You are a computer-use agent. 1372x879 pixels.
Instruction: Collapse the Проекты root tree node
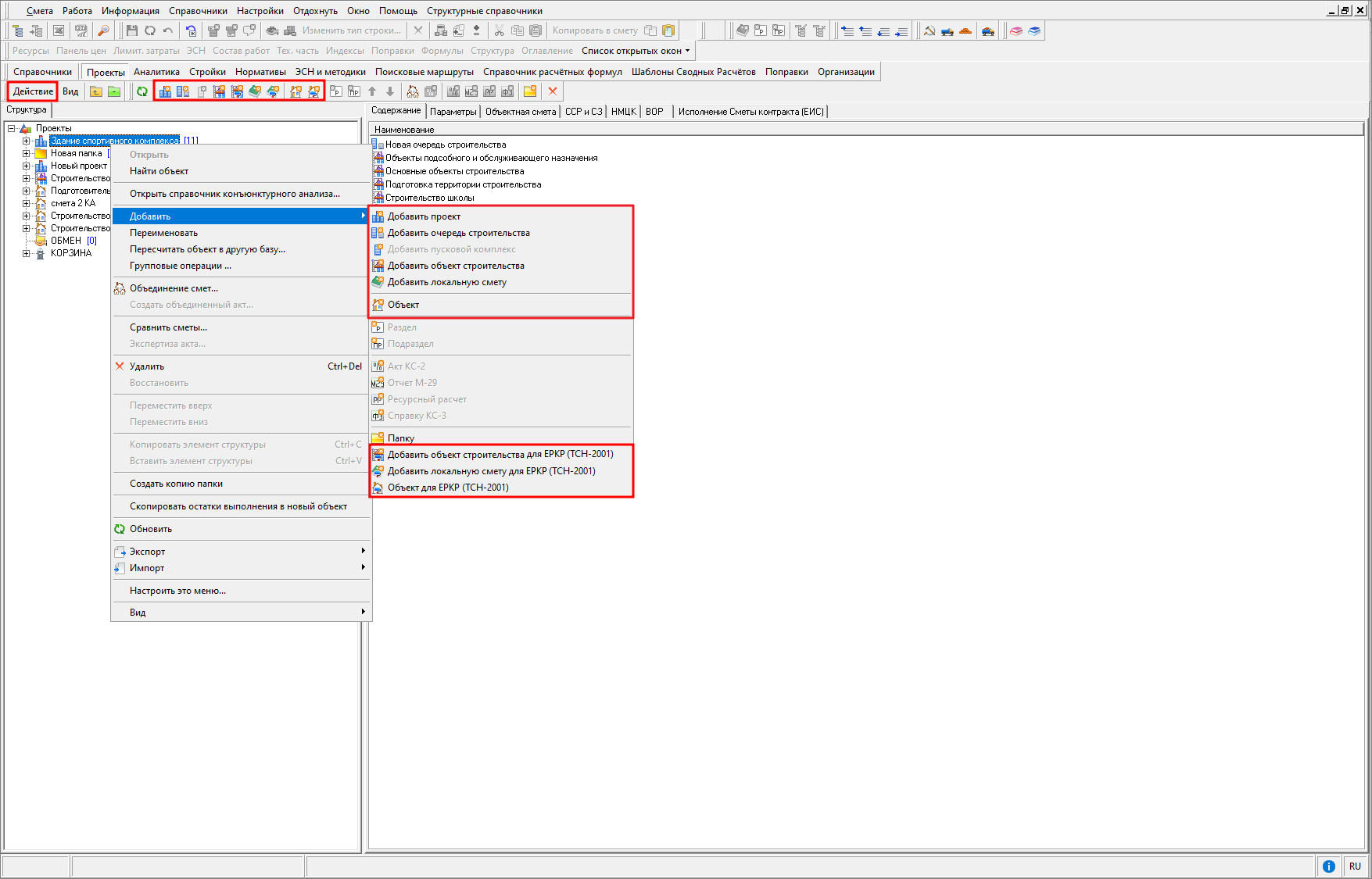coord(12,128)
